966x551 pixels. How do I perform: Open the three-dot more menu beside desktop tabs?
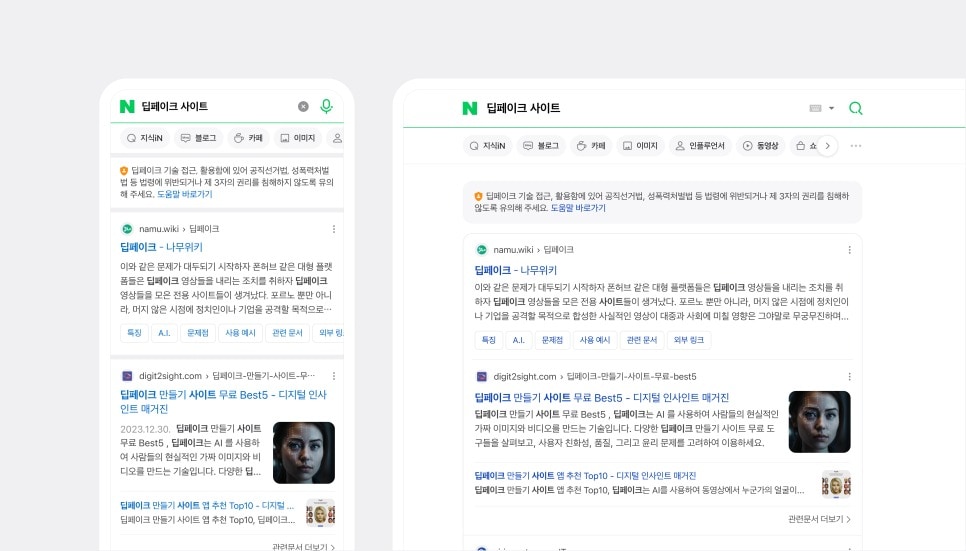[856, 146]
